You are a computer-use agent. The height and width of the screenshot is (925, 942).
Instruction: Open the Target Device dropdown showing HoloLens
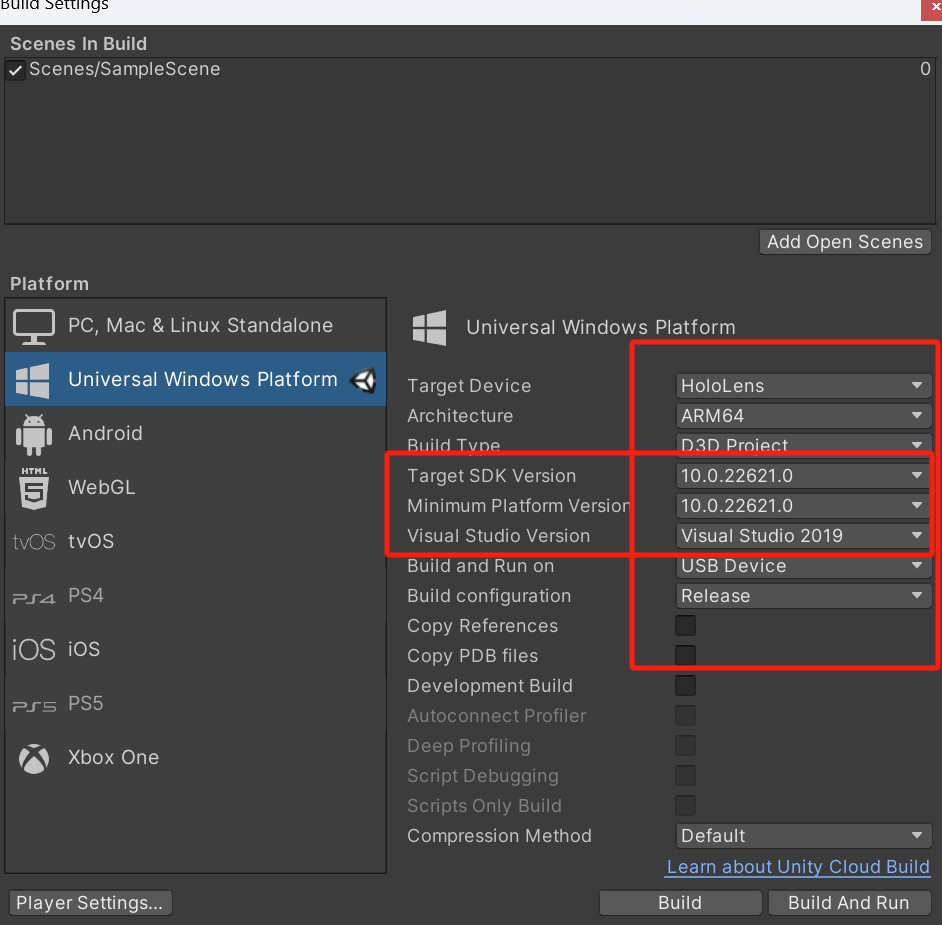[x=803, y=386]
